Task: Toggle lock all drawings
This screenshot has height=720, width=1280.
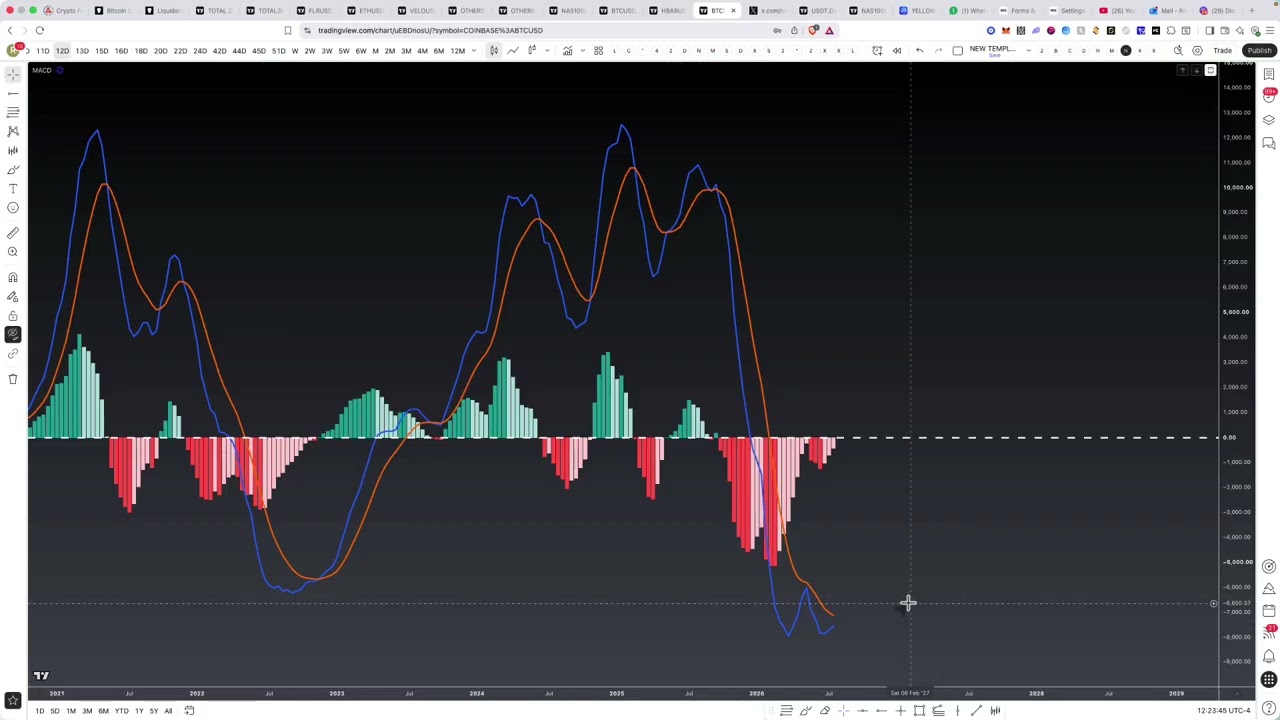Action: click(13, 315)
